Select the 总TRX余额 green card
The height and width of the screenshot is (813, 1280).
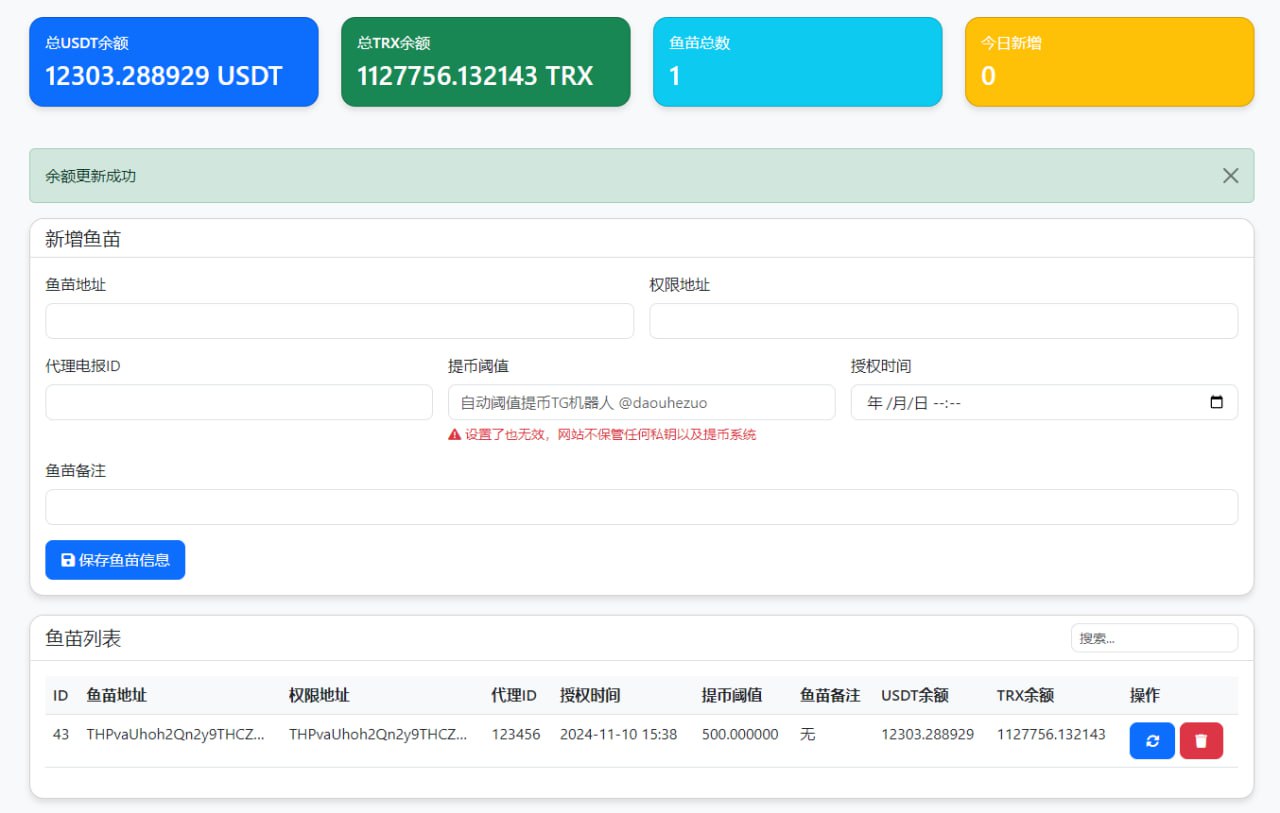[x=486, y=62]
